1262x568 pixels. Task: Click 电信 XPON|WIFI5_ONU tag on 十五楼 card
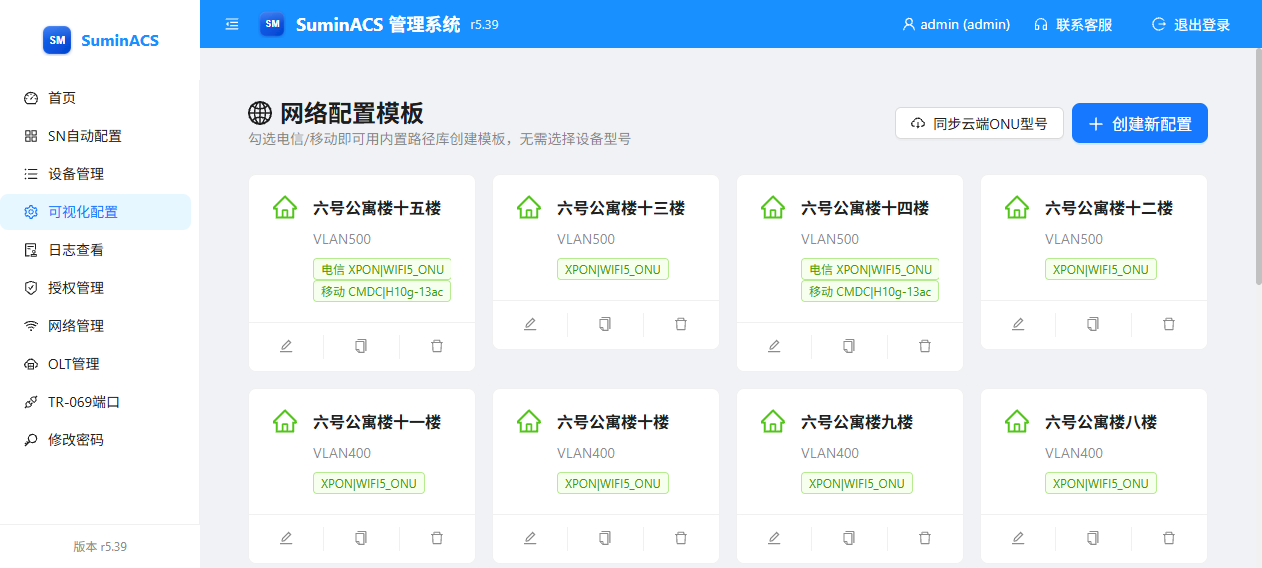[382, 269]
